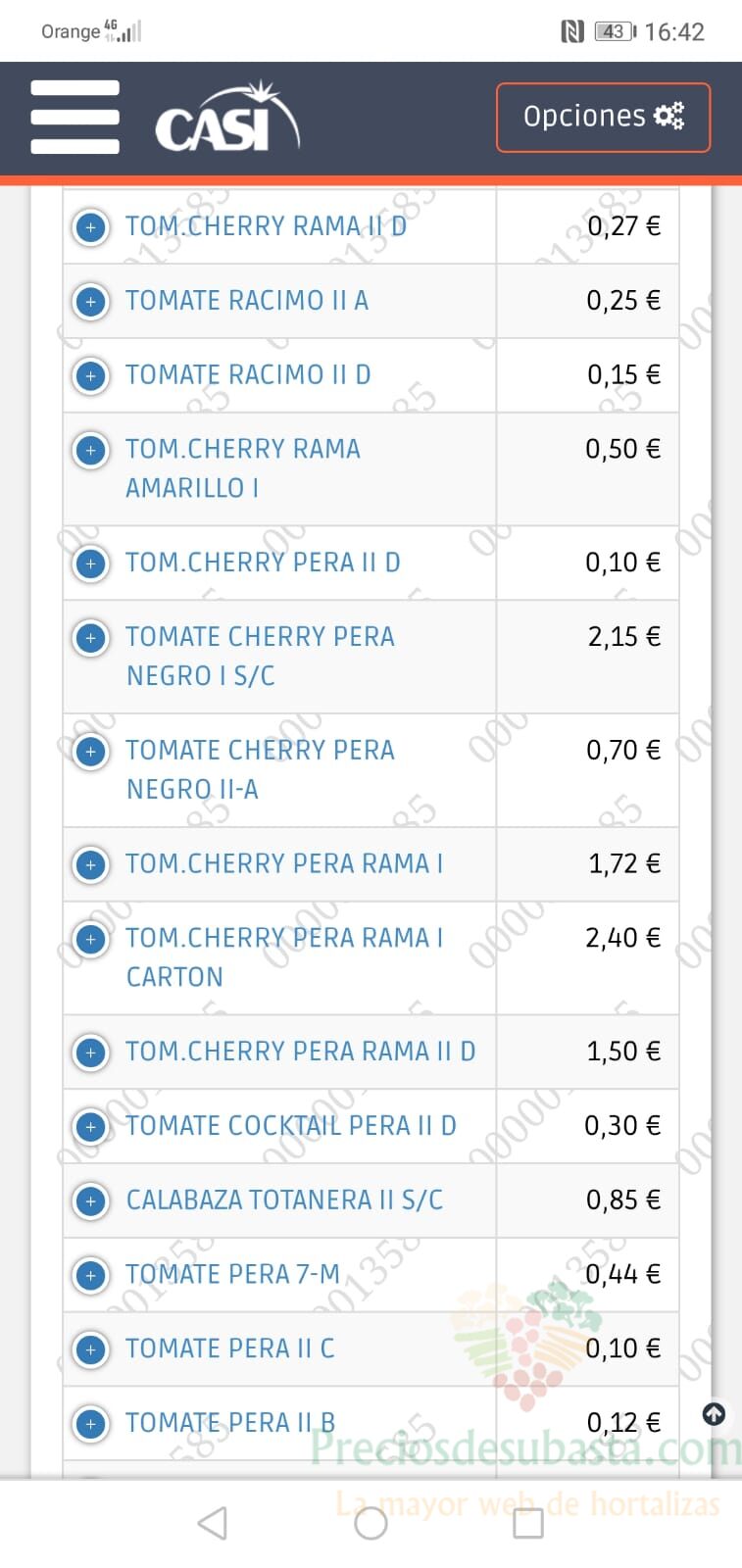
Task: Expand the TOMATE RACIMO II D plus icon
Action: pyautogui.click(x=91, y=376)
